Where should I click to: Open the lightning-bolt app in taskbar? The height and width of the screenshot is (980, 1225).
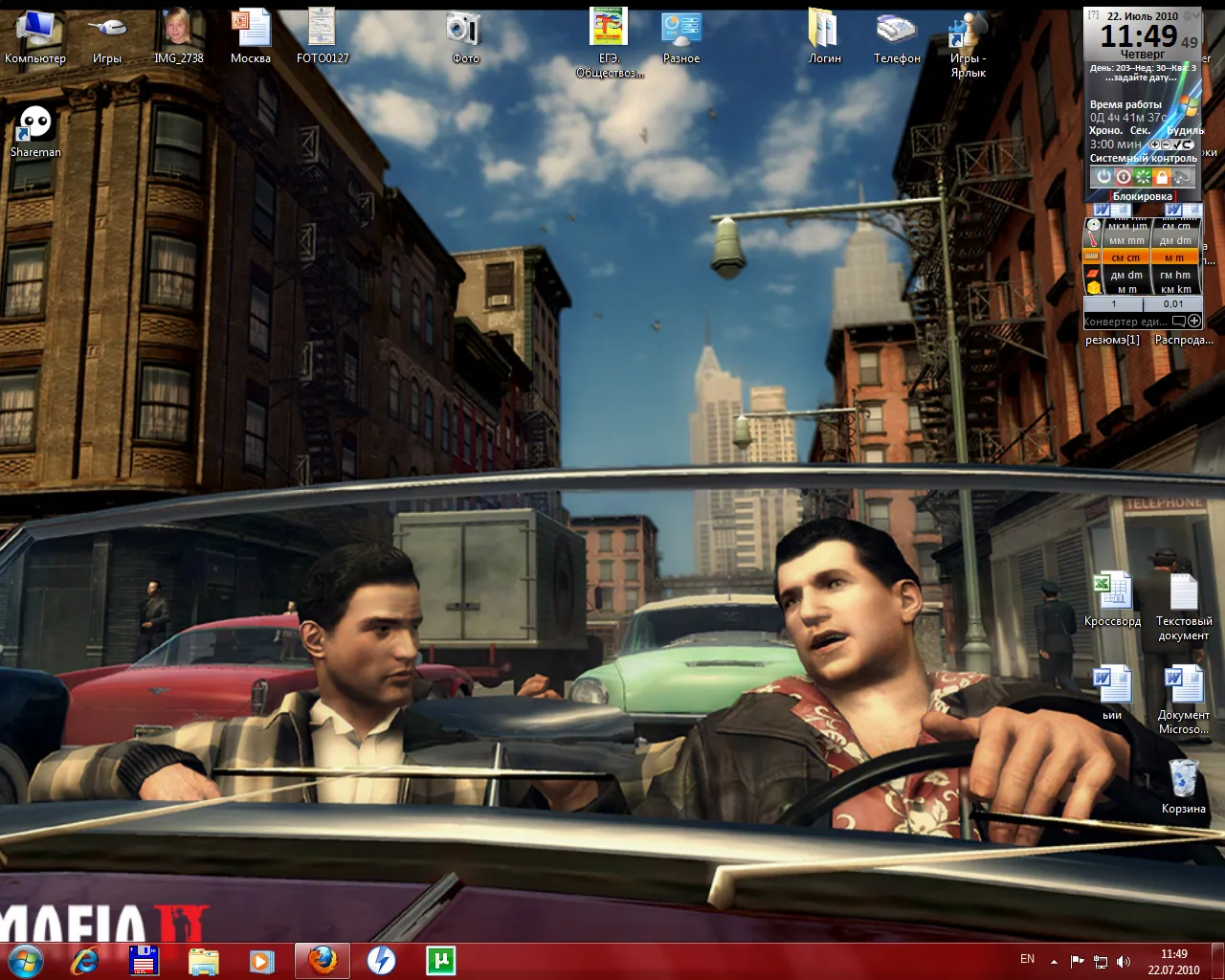(x=382, y=960)
